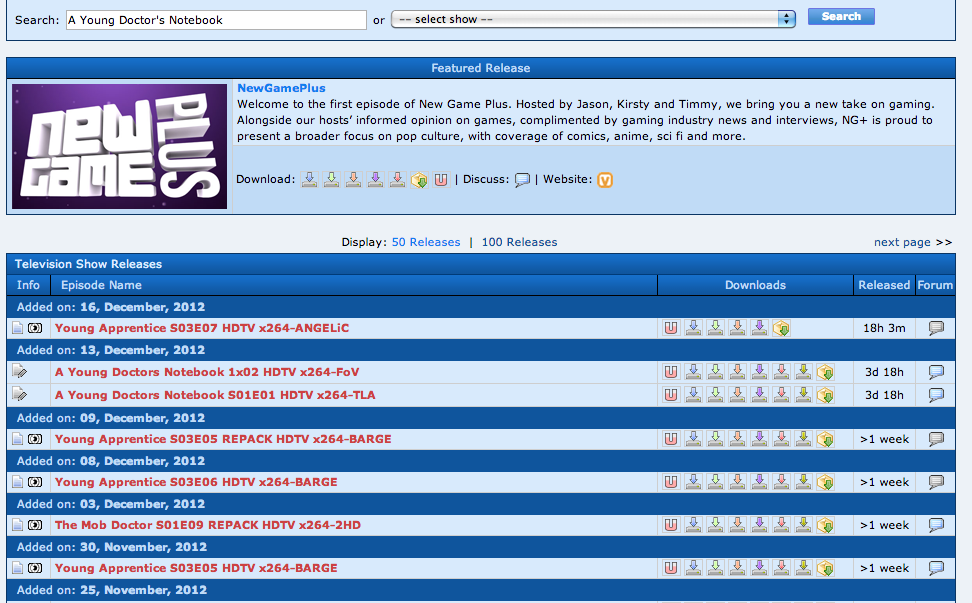Image resolution: width=972 pixels, height=603 pixels.
Task: Click 'Added on: 16, December, 2012' row
Action: pyautogui.click(x=480, y=307)
